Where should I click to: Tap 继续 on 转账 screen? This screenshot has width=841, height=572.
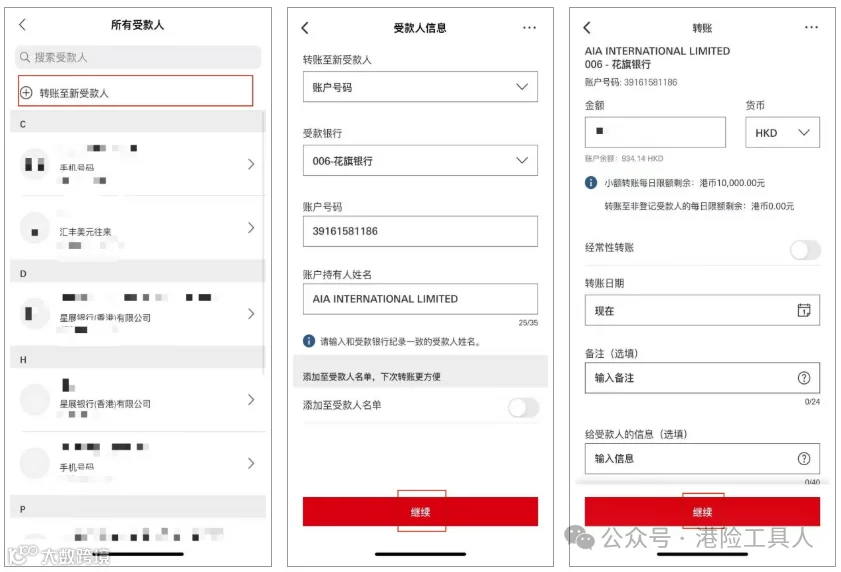702,511
